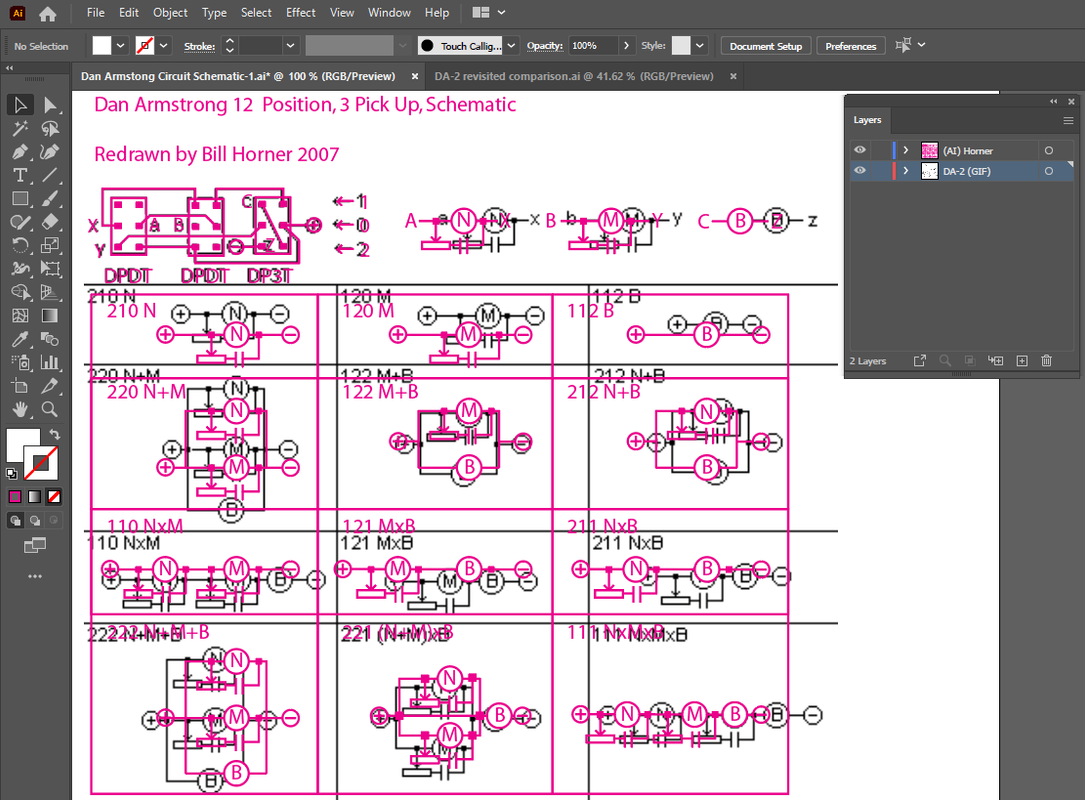
Task: Click Change Screen Mode icon
Action: [35, 546]
